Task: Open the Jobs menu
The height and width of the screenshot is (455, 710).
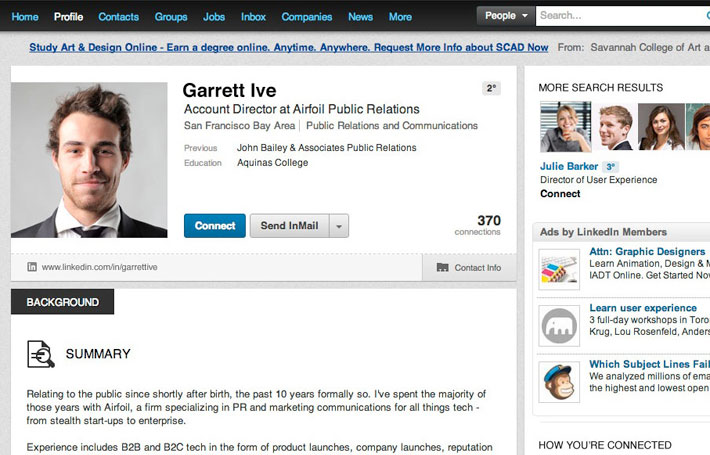Action: 214,17
